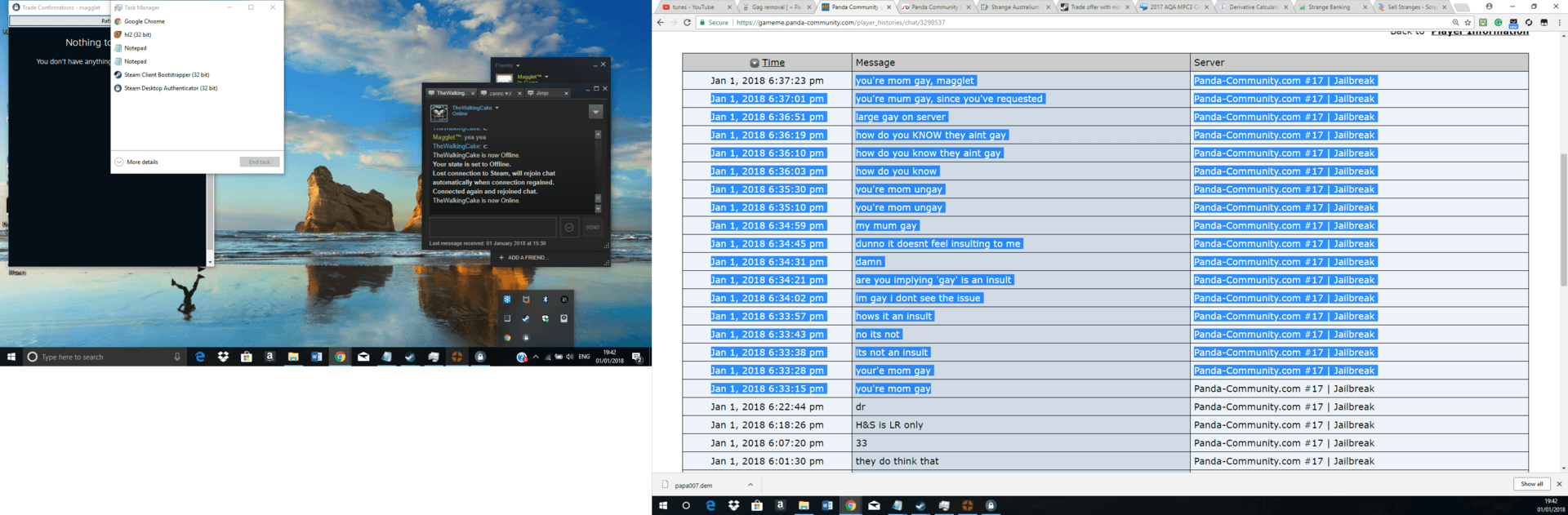Viewport: 1568px width, 515px height.
Task: Click Show all downloads button
Action: 1531,484
